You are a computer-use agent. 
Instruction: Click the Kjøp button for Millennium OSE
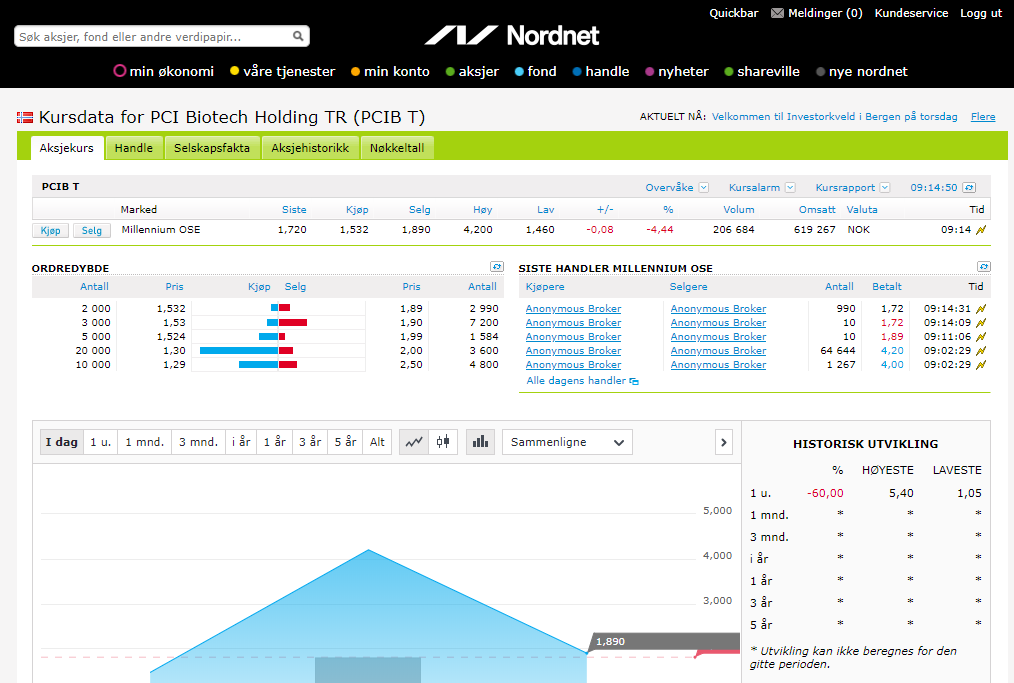click(50, 230)
